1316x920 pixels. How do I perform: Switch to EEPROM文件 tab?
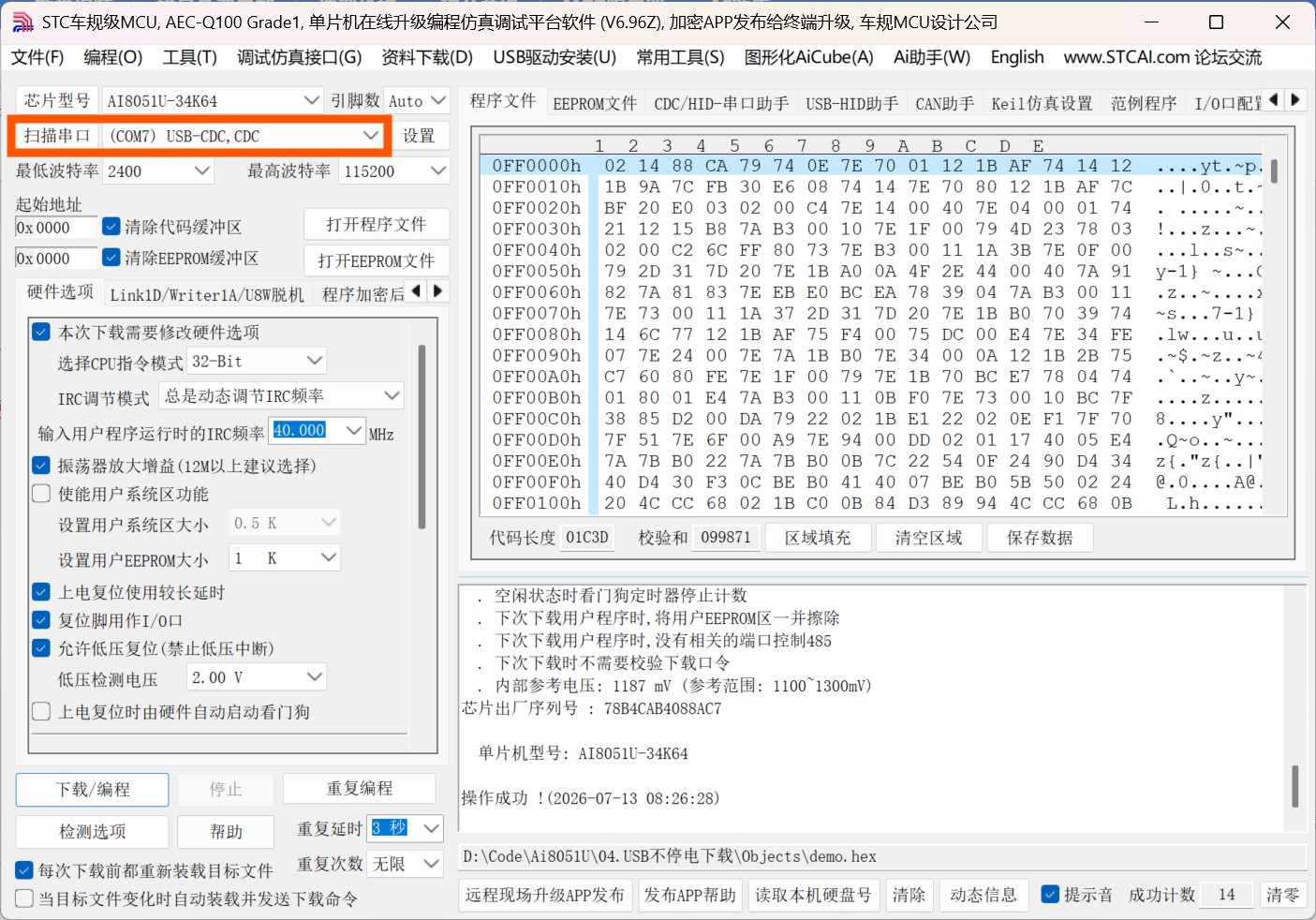coord(595,103)
